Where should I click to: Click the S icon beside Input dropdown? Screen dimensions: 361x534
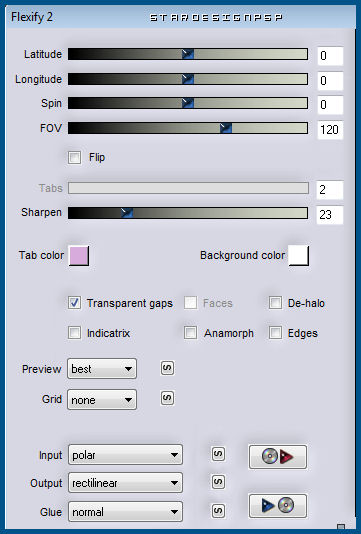point(218,454)
